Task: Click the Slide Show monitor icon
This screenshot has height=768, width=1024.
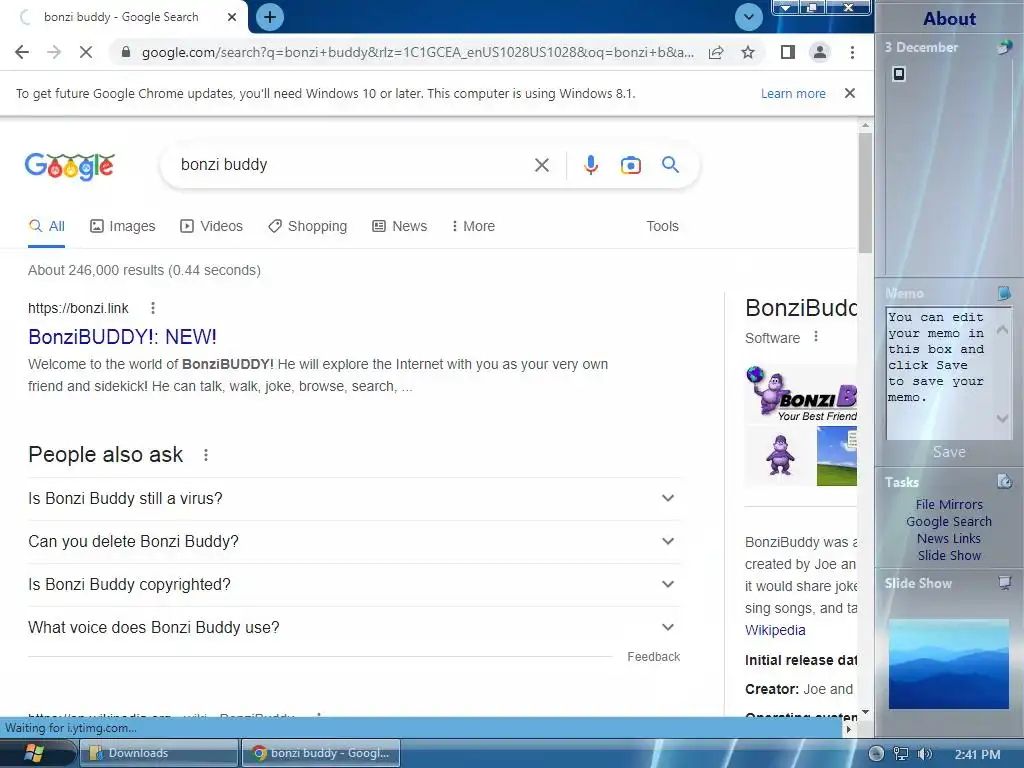Action: pos(1004,583)
